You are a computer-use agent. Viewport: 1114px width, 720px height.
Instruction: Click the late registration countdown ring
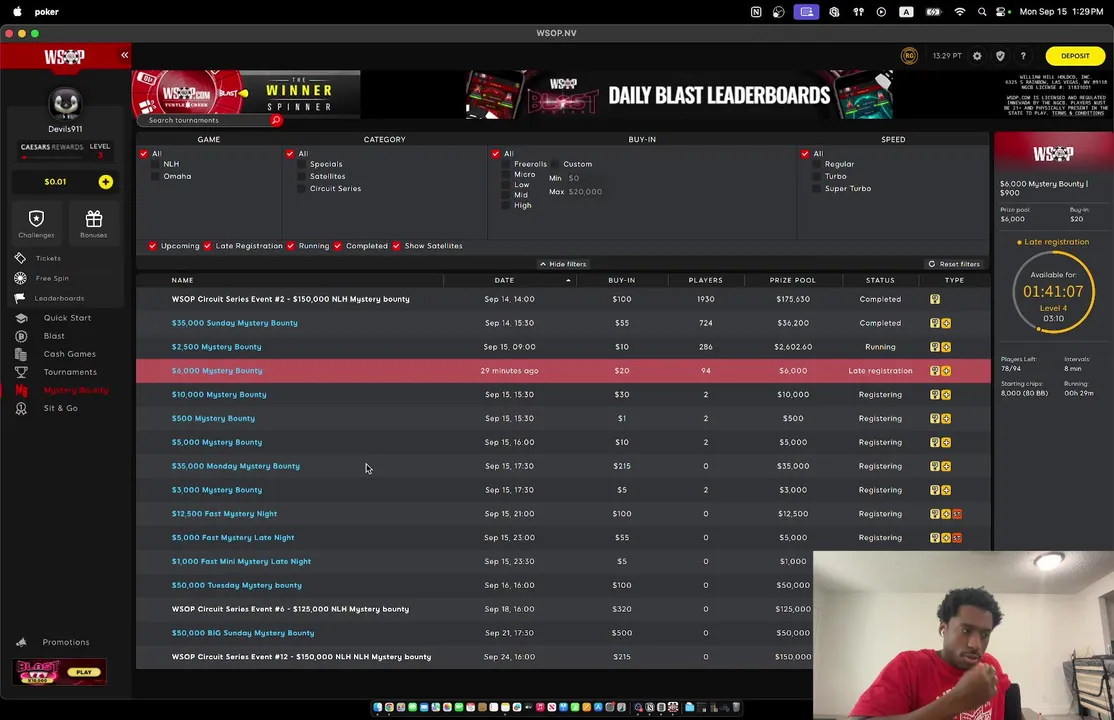[1053, 292]
